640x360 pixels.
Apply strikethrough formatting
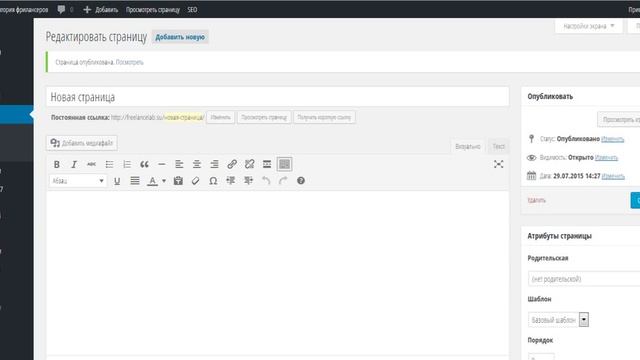[x=91, y=164]
